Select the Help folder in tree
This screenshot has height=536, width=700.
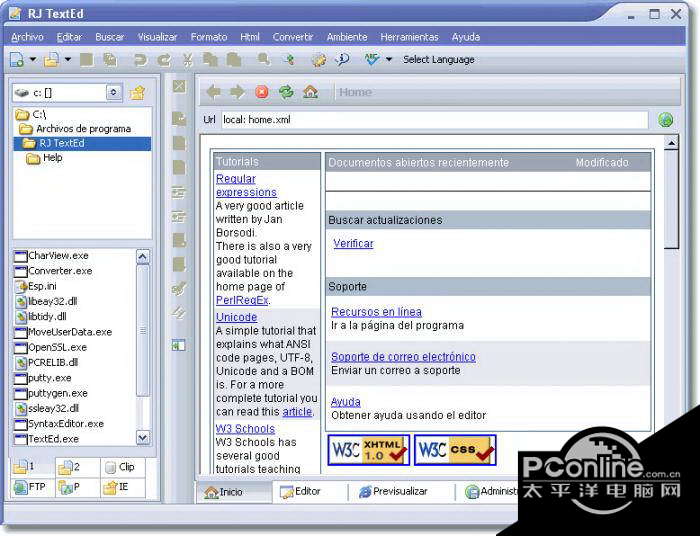(x=44, y=158)
